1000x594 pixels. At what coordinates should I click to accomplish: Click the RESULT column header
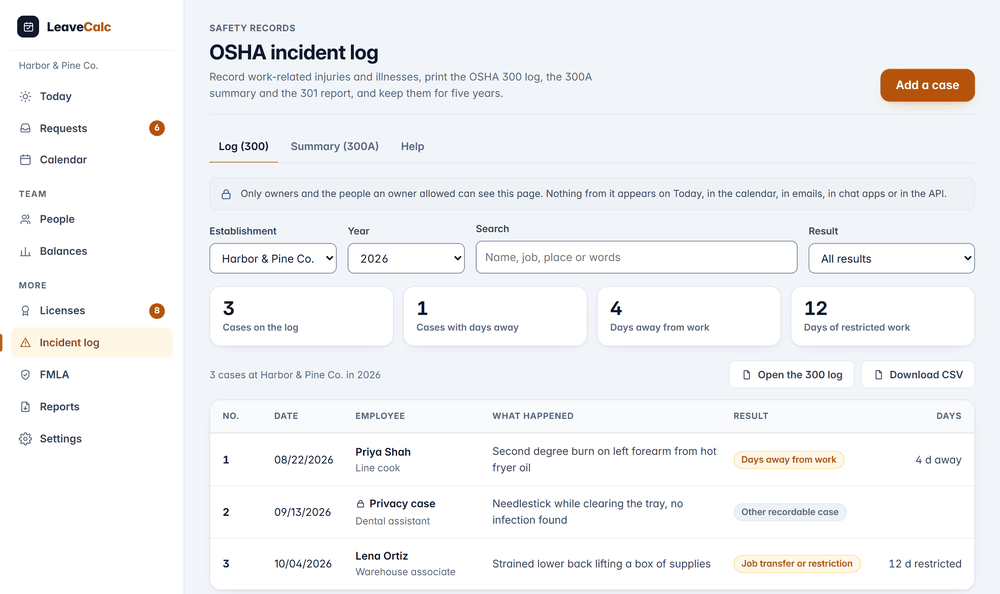(751, 416)
